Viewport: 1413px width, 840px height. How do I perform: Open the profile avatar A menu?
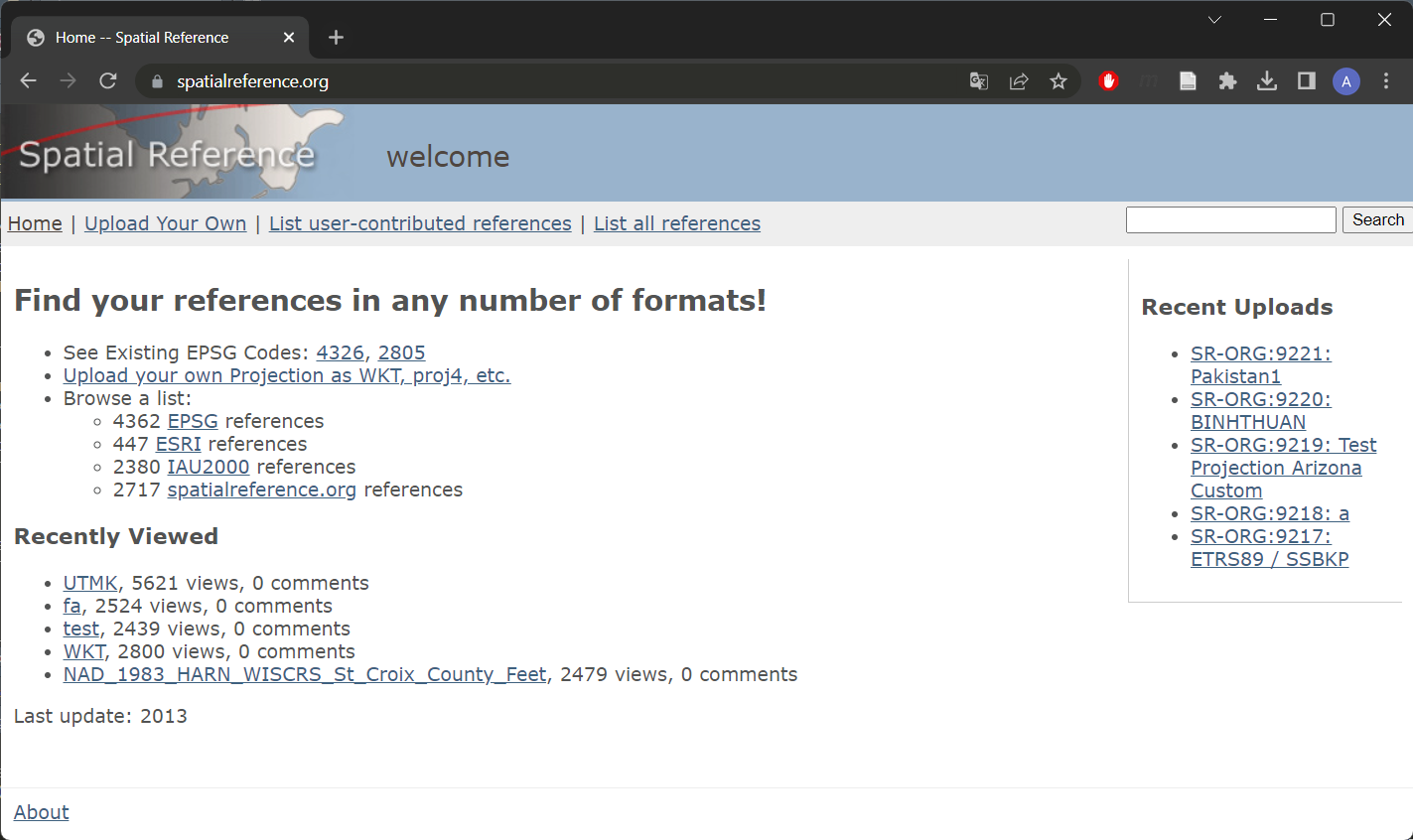[1346, 81]
